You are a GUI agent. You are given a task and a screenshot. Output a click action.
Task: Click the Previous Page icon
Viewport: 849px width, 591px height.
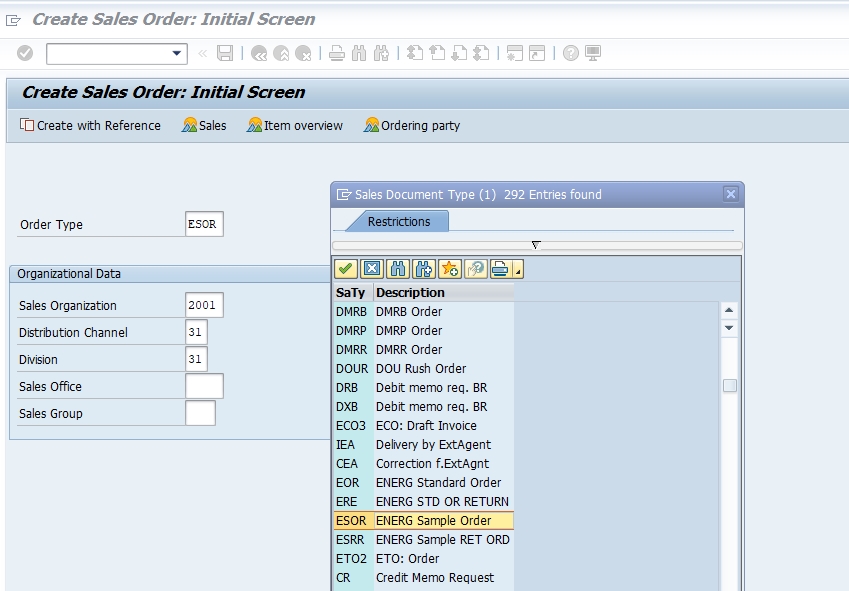click(437, 53)
